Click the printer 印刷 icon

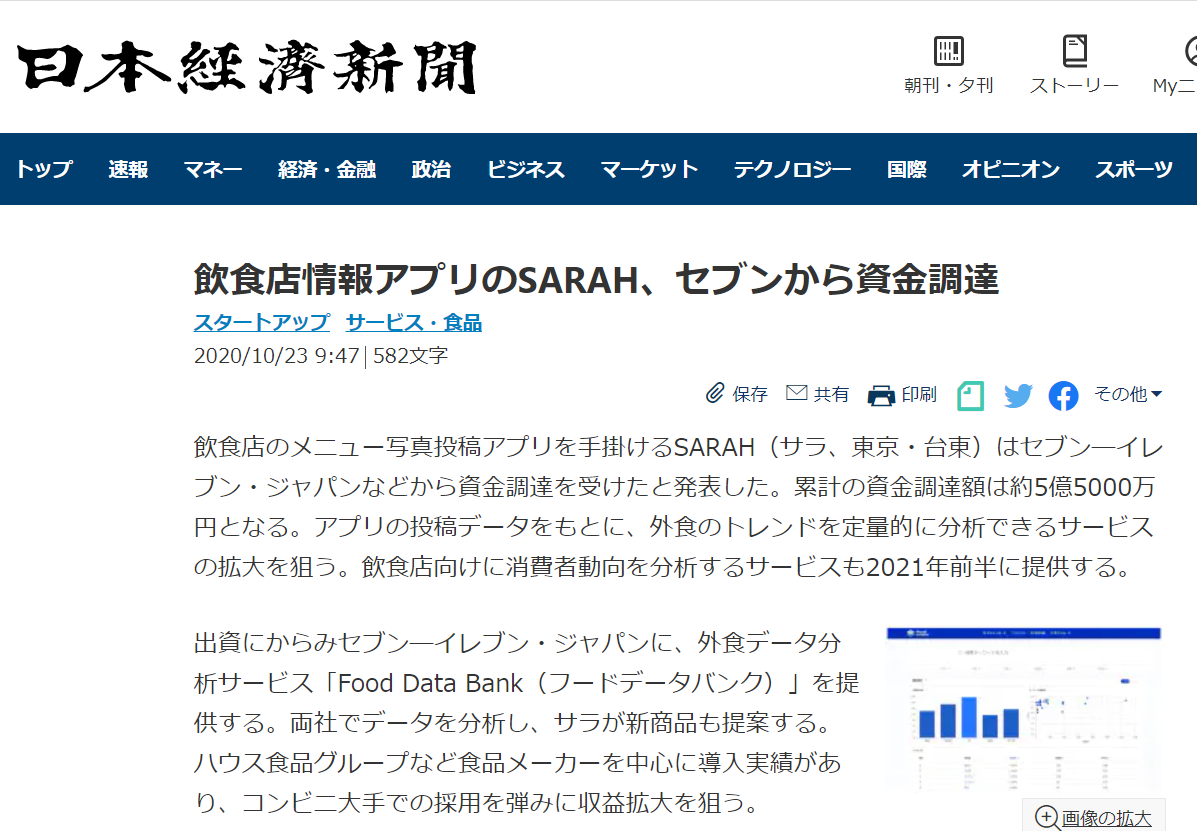[x=881, y=395]
